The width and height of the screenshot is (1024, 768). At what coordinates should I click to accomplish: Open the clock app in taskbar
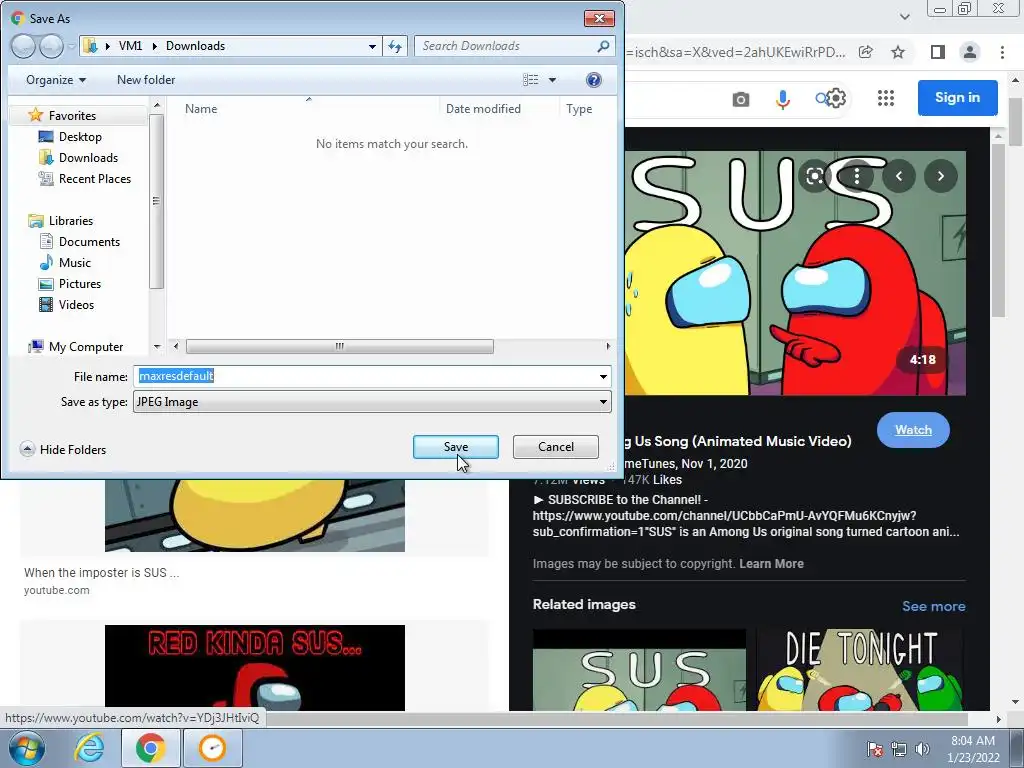click(212, 748)
